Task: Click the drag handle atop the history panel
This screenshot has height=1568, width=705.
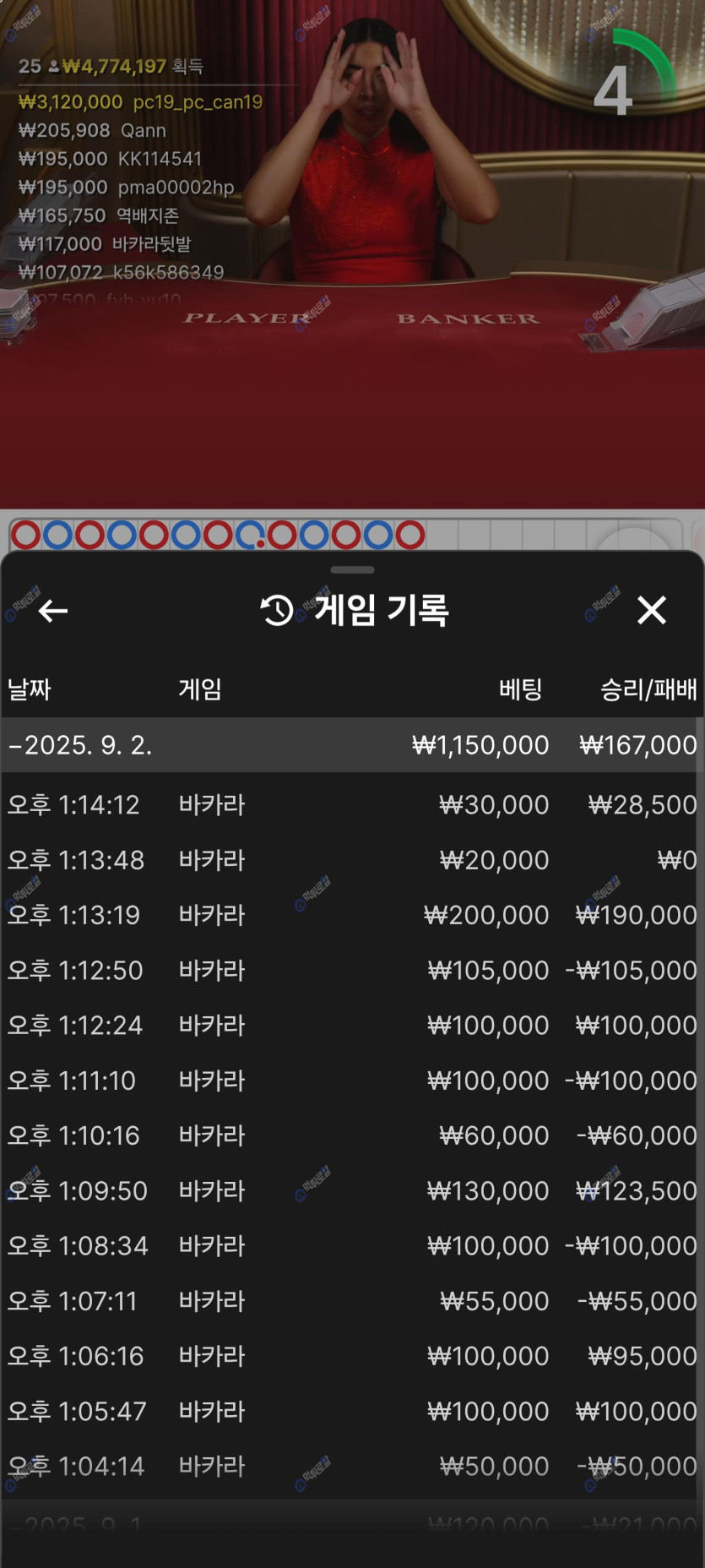Action: 352,570
